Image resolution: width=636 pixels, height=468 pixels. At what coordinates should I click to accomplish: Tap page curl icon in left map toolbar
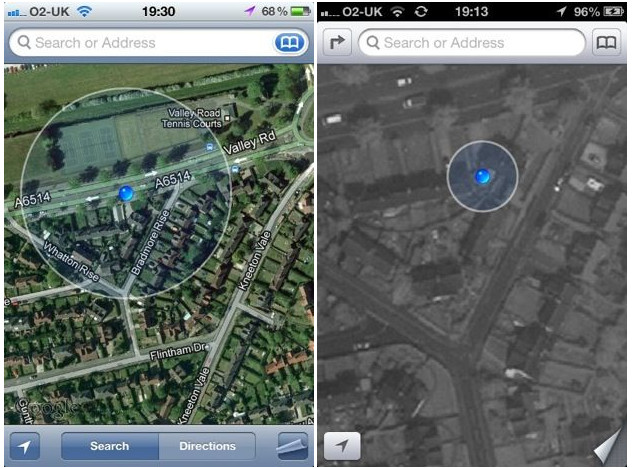point(292,446)
